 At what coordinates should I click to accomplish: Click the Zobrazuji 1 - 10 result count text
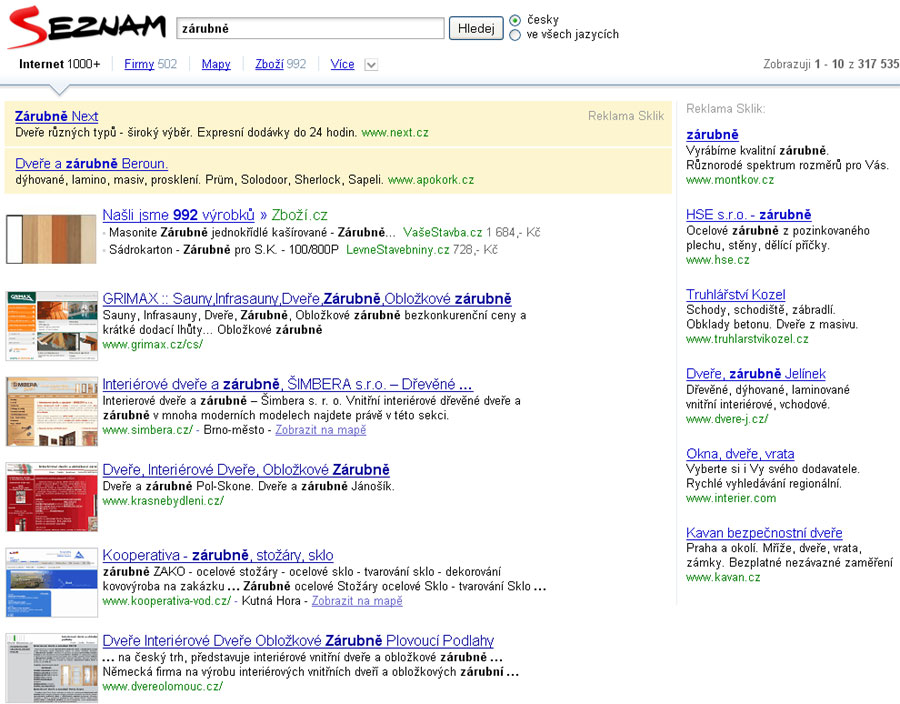tap(831, 64)
